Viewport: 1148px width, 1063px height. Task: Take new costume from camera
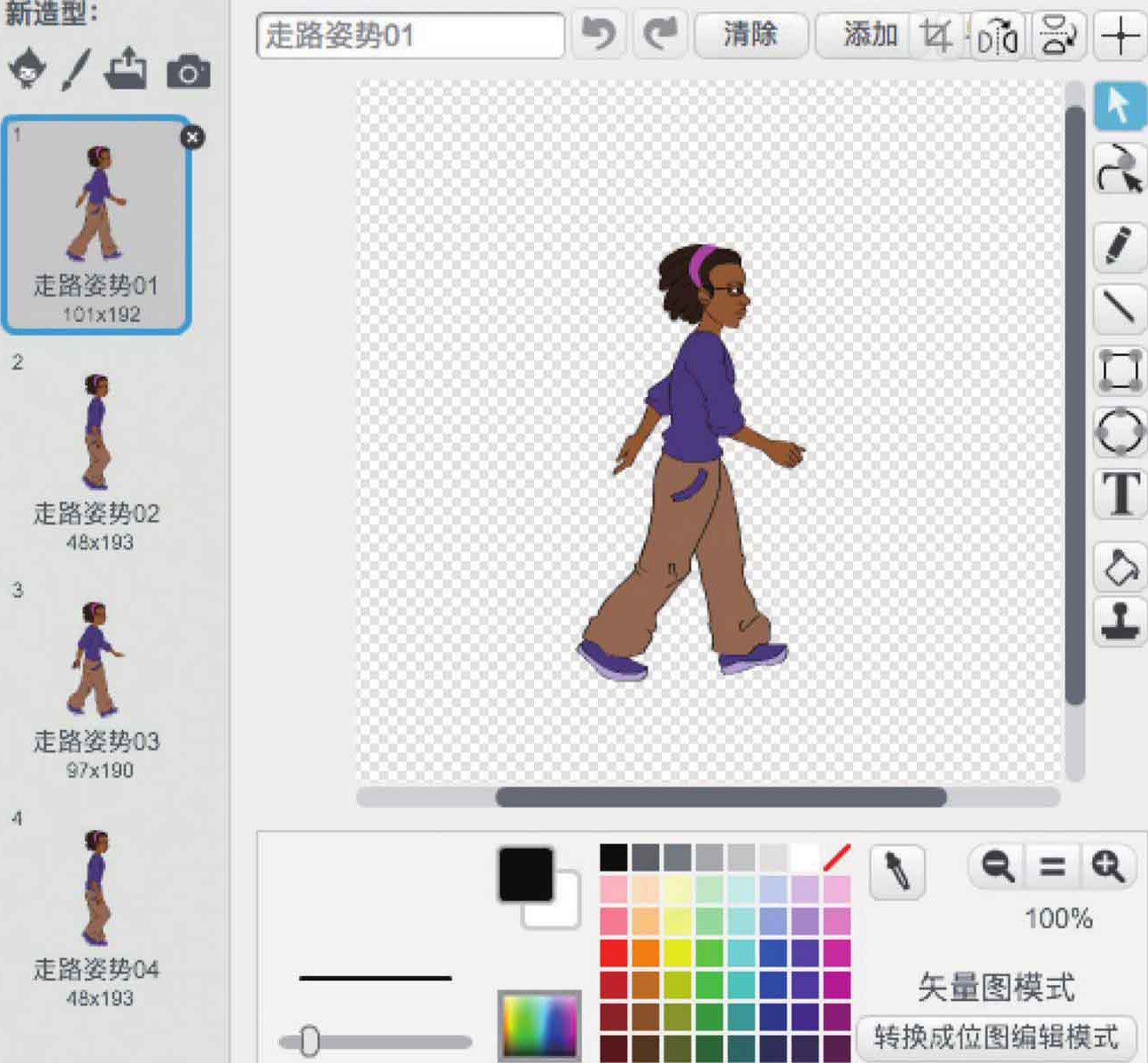click(x=189, y=71)
